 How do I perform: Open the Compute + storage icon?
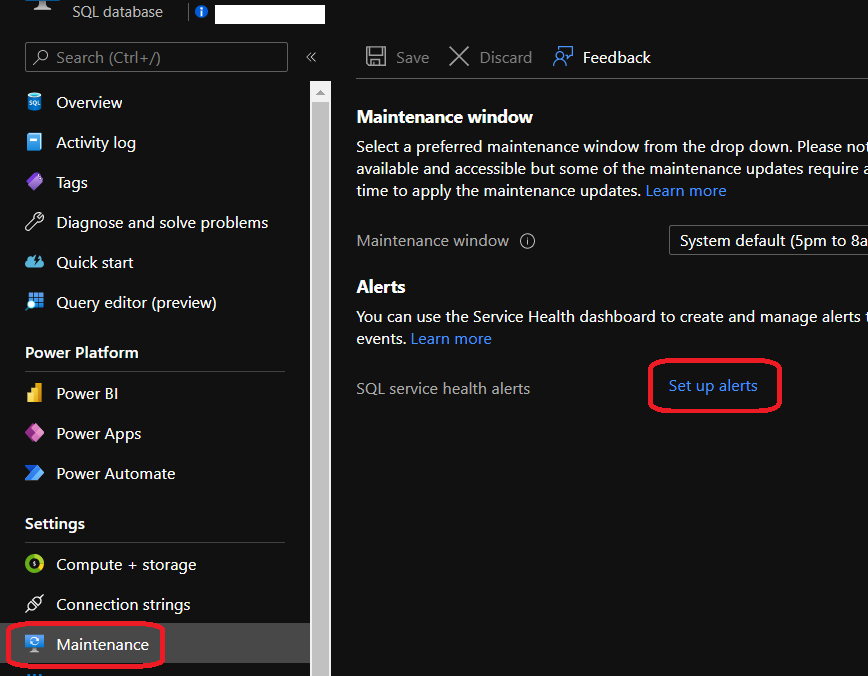tap(35, 565)
